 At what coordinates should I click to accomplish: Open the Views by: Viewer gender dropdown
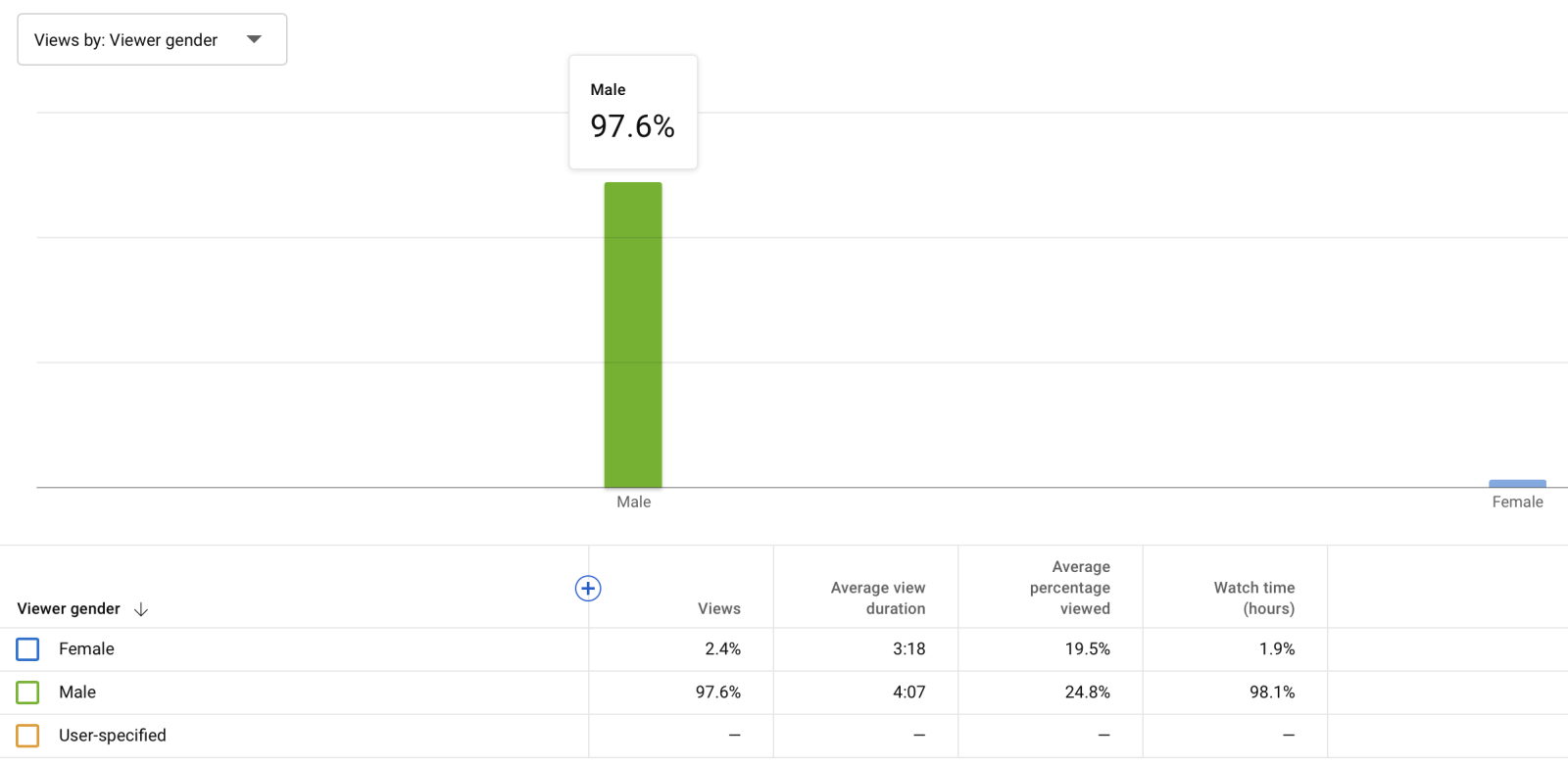click(x=152, y=40)
